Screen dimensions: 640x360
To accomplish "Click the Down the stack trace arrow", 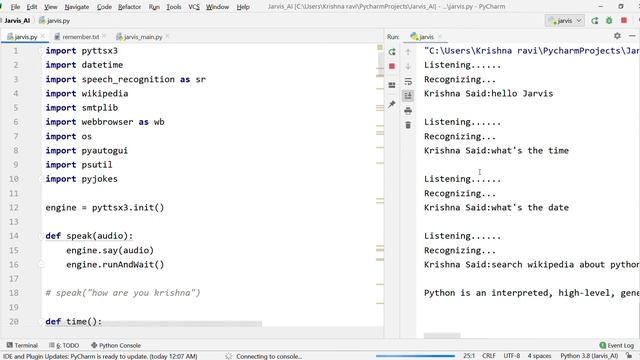I will click(408, 66).
